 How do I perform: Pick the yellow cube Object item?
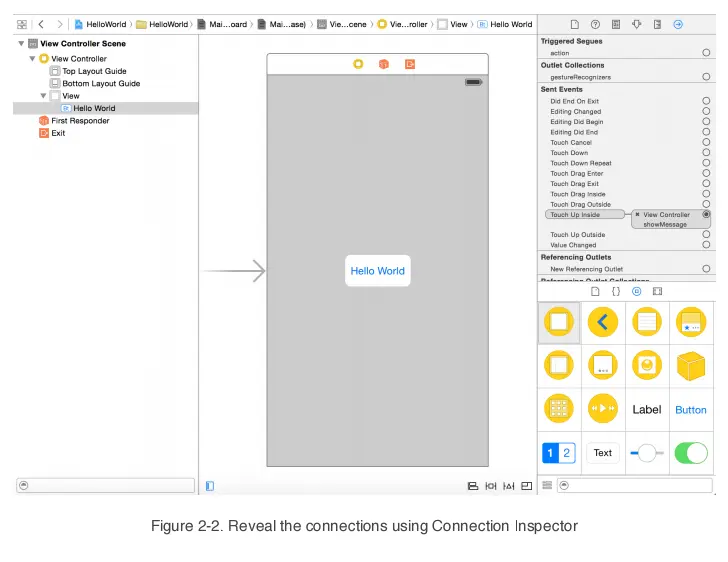[x=691, y=366]
